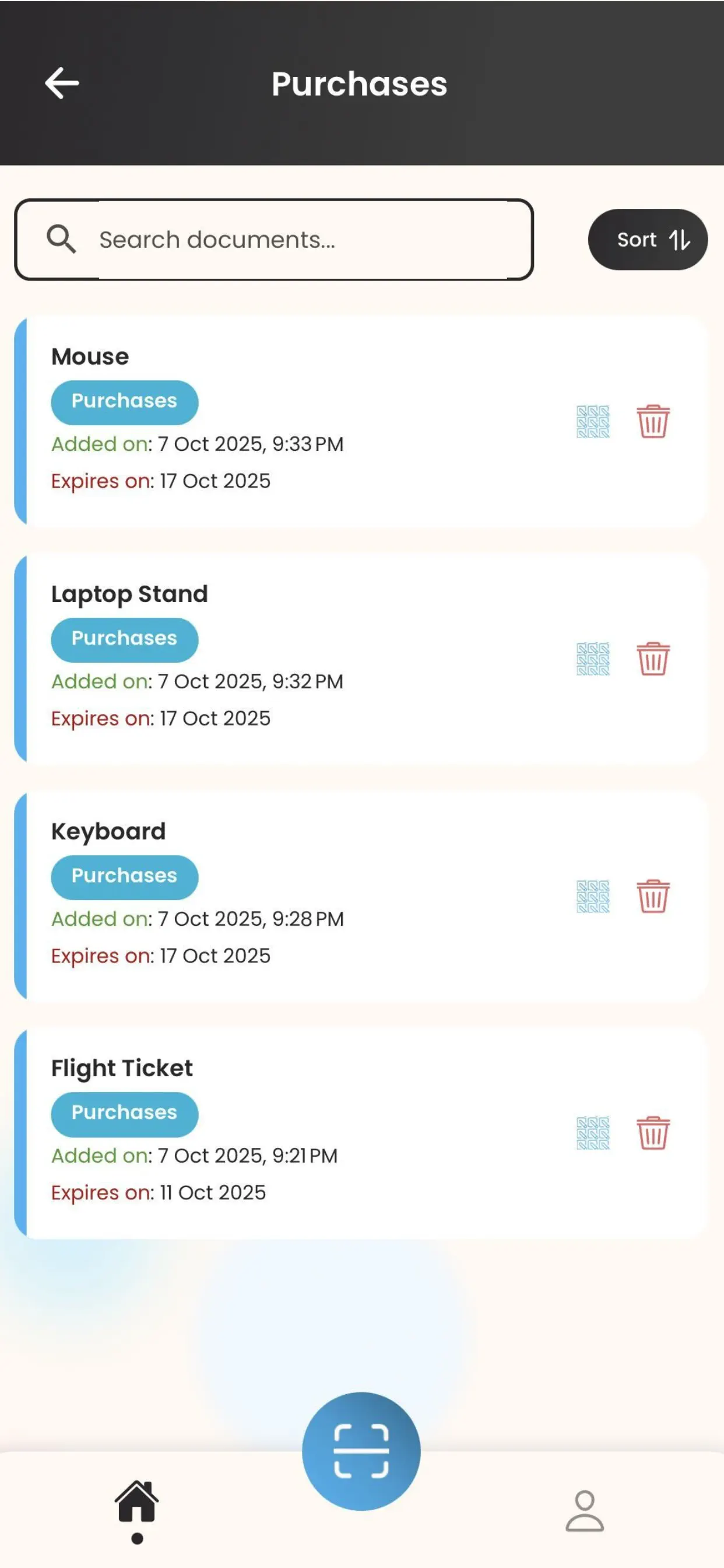Image resolution: width=724 pixels, height=1568 pixels.
Task: Delete the Mouse purchase entry
Action: pos(653,421)
